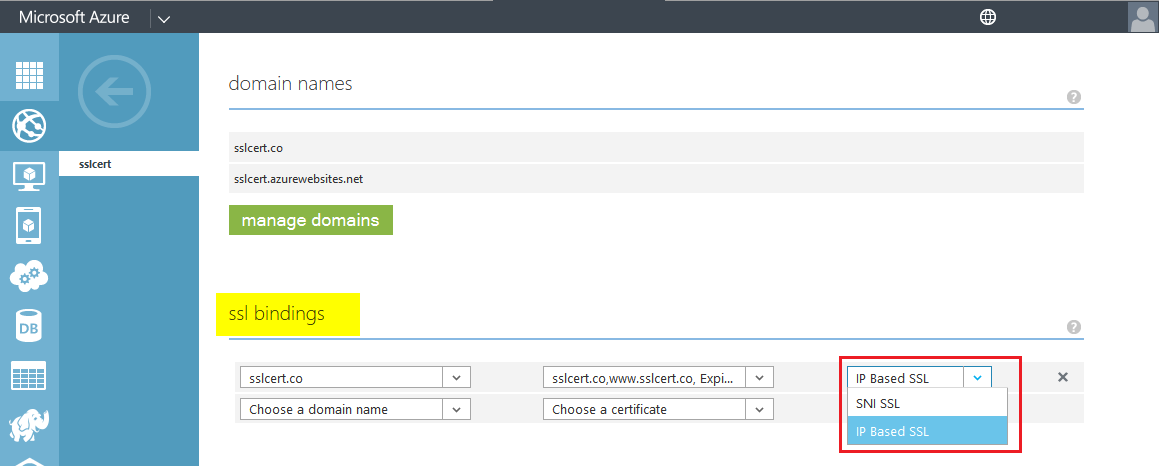Expand the certificate selection dropdown for sslcert.co

click(x=759, y=378)
